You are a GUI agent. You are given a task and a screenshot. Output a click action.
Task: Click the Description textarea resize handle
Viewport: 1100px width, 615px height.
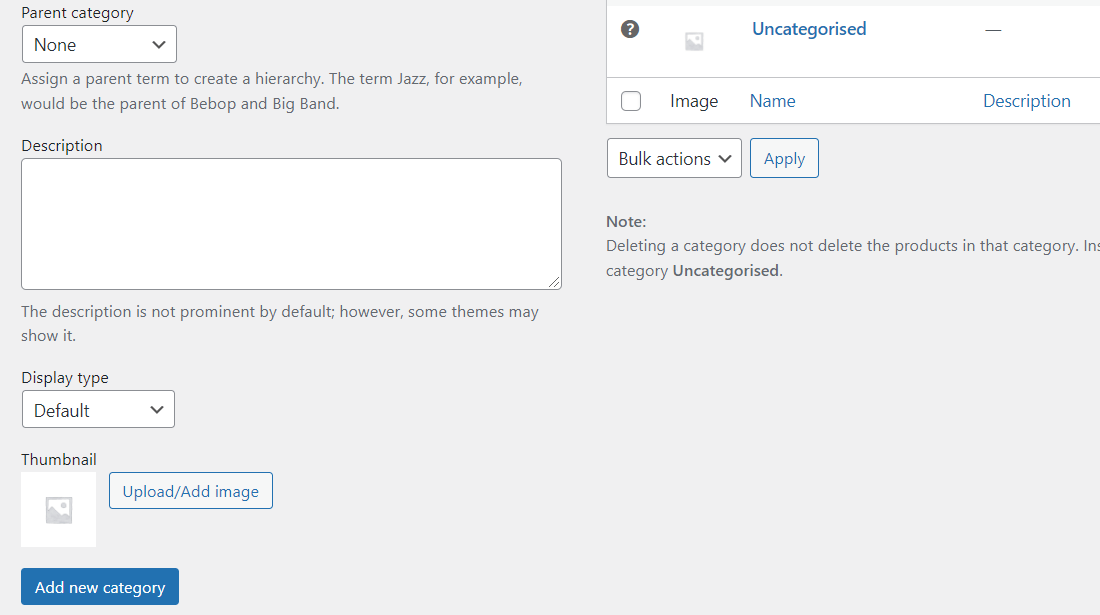coord(554,282)
